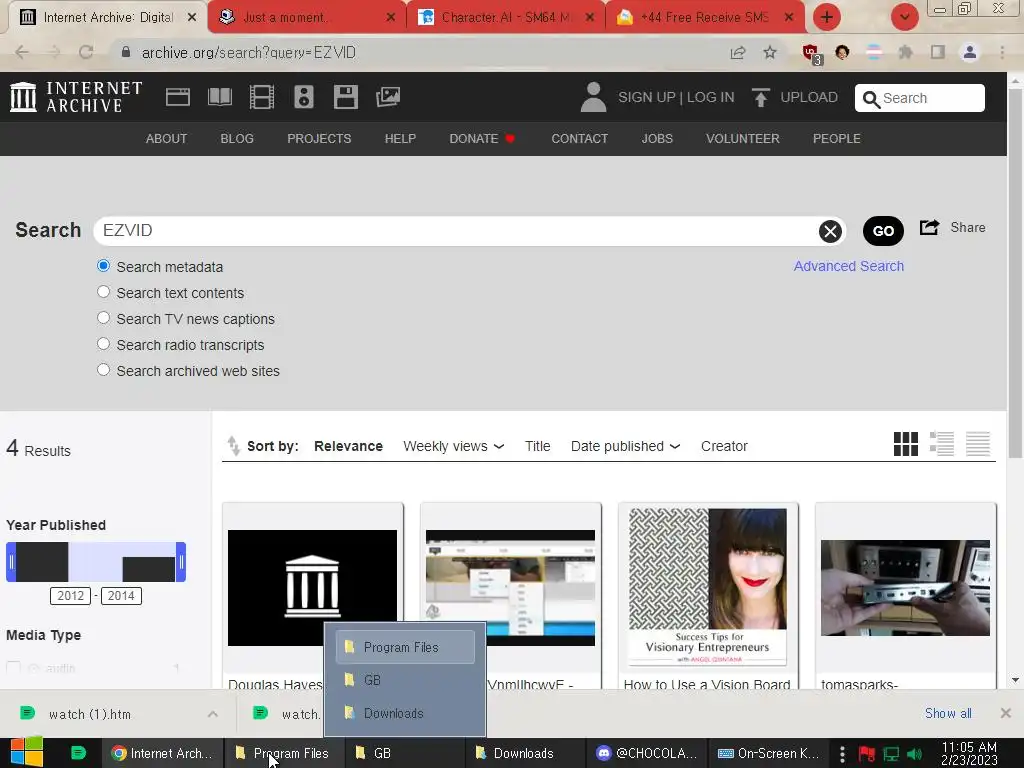
Task: Open the Vision Board result thumbnail
Action: (x=708, y=587)
